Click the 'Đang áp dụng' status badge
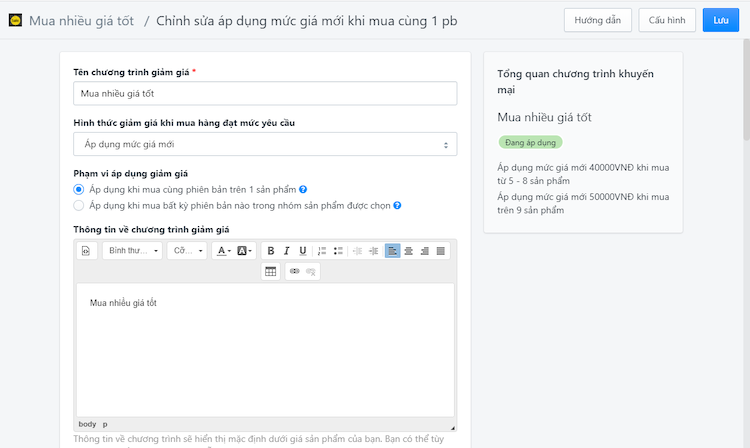 (x=530, y=142)
